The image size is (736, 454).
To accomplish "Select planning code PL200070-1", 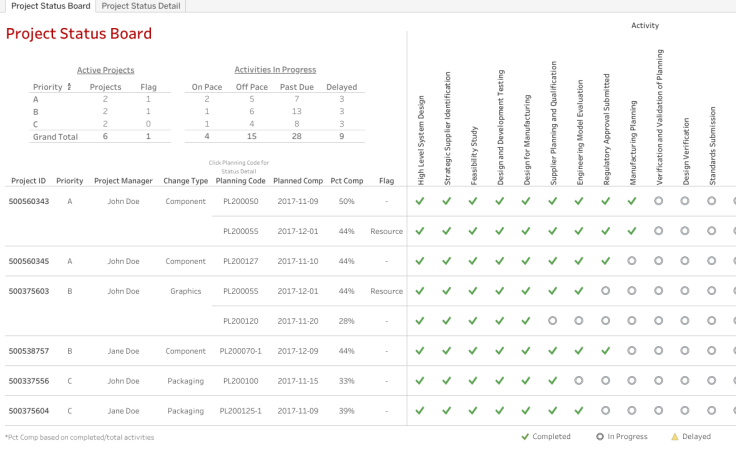I will [x=241, y=351].
